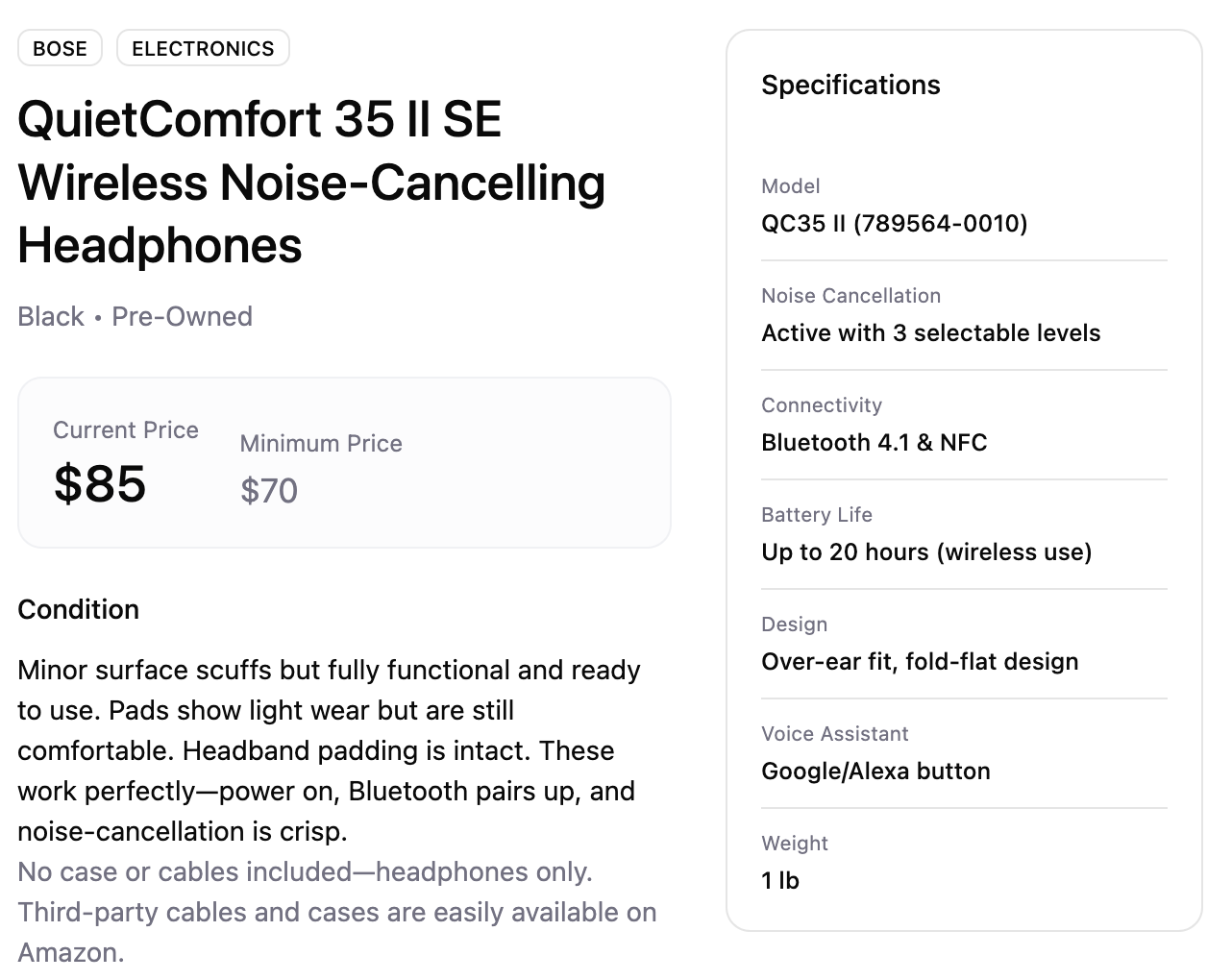Click the 'Up to 20 hours' battery value
The width and height of the screenshot is (1232, 980).
[926, 551]
